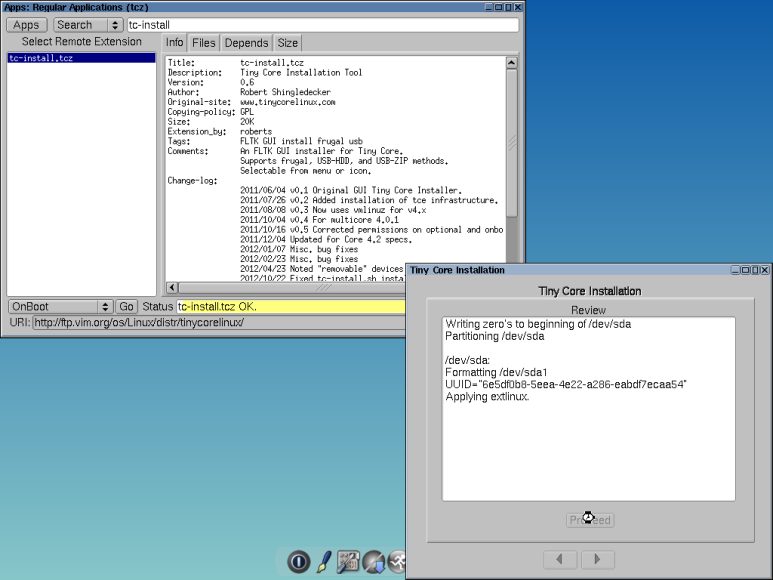The height and width of the screenshot is (580, 773).
Task: Click the yellow Status field tc-install.tcz OK
Action: point(291,307)
